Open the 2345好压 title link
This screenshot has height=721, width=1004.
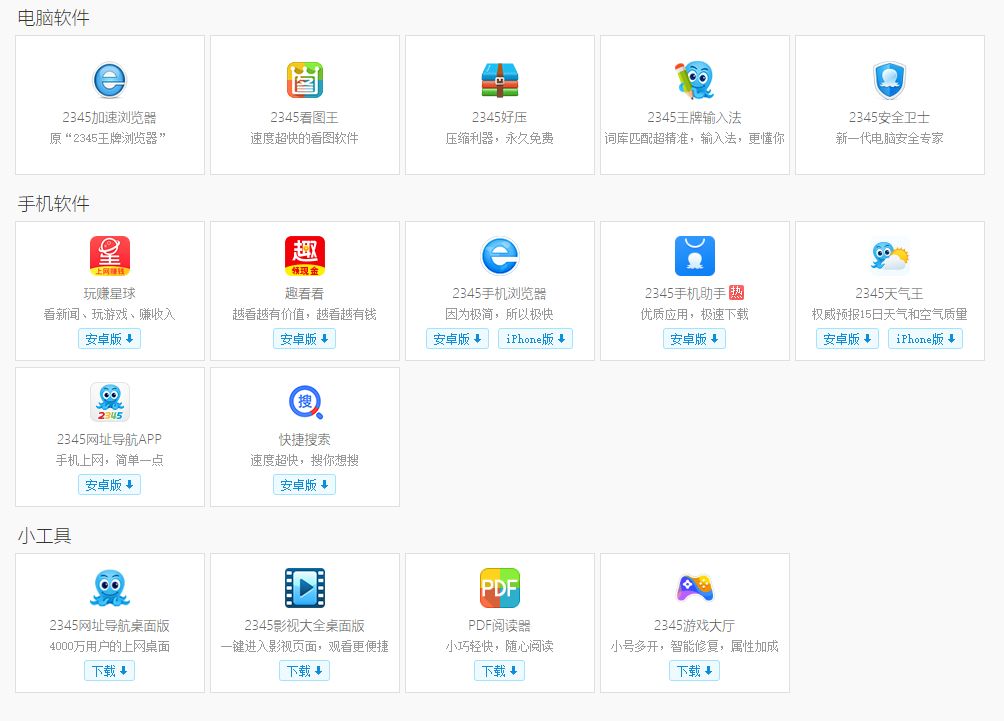[x=499, y=117]
